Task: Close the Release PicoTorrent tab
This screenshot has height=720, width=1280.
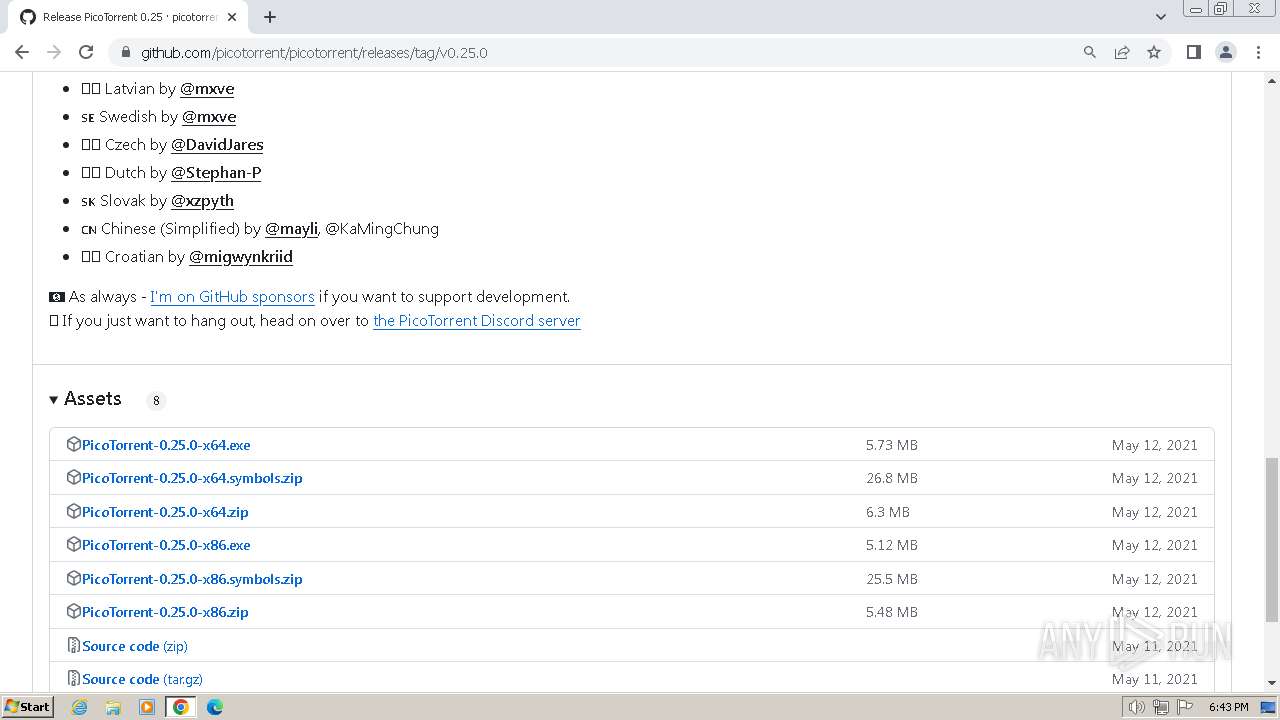Action: [x=234, y=17]
